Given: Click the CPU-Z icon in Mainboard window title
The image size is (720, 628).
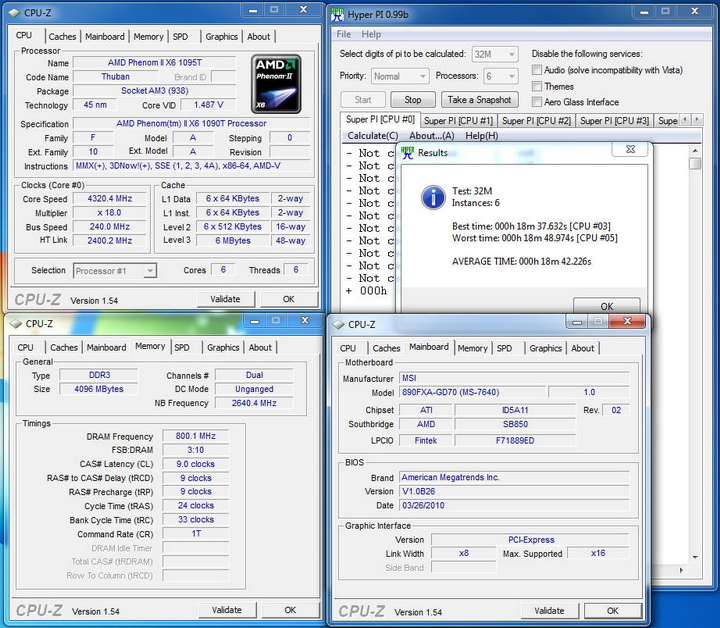Looking at the screenshot, I should (x=338, y=324).
